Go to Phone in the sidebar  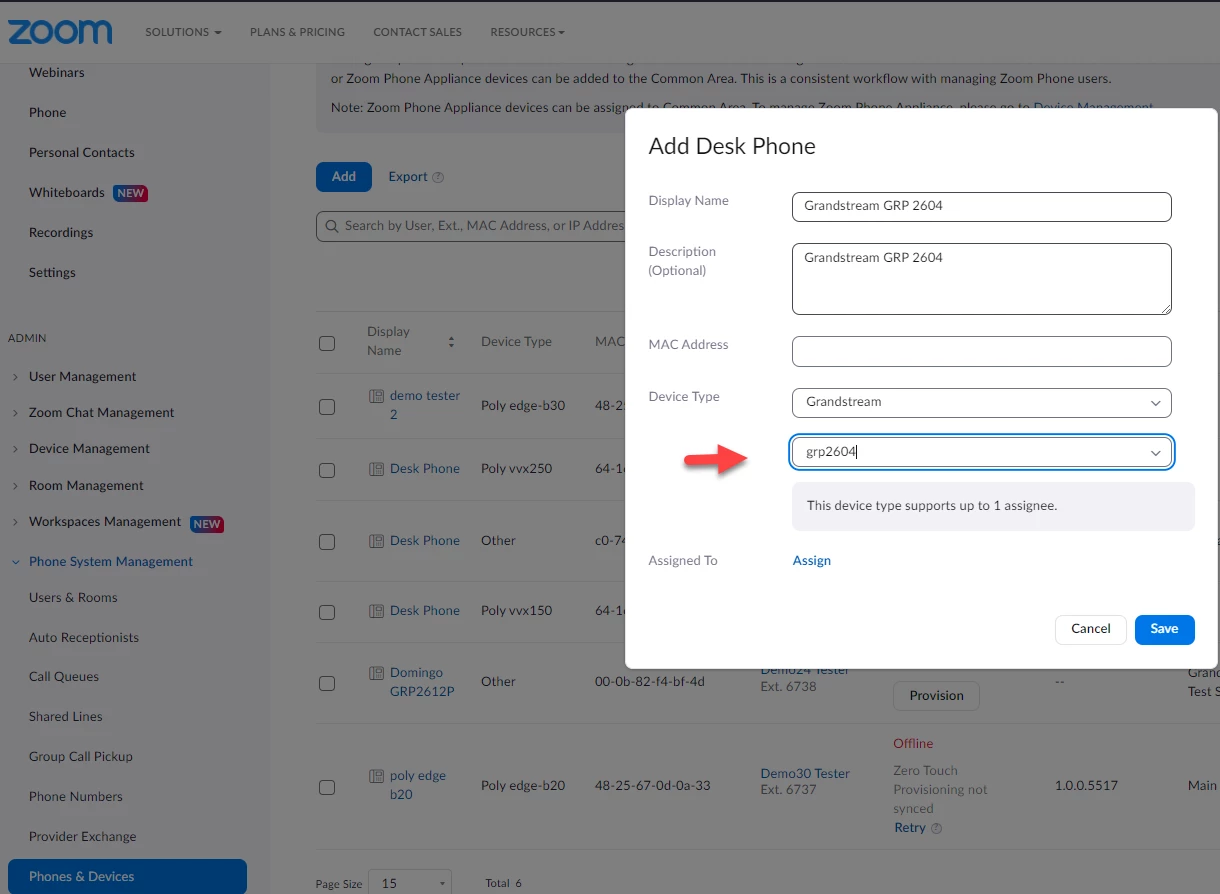48,113
